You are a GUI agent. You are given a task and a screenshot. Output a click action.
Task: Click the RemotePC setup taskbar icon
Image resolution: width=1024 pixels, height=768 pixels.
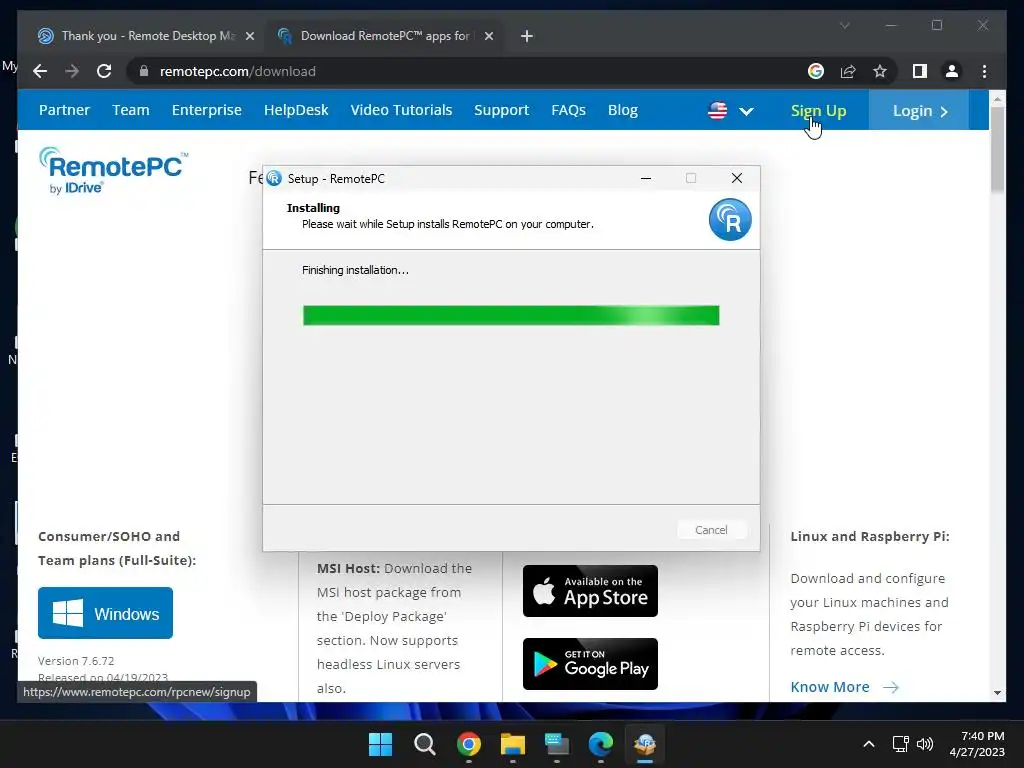645,744
